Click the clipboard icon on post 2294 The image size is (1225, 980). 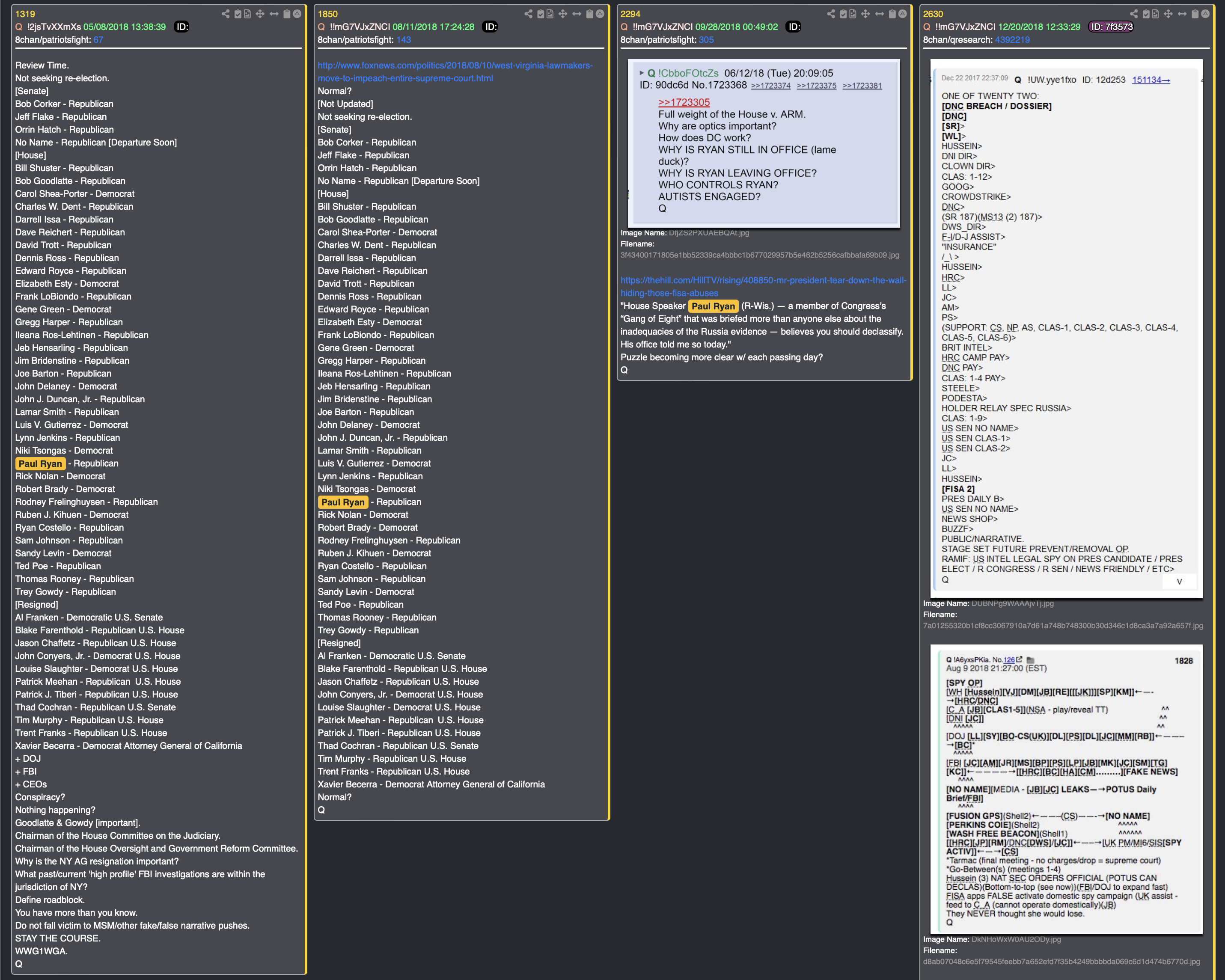[x=892, y=14]
